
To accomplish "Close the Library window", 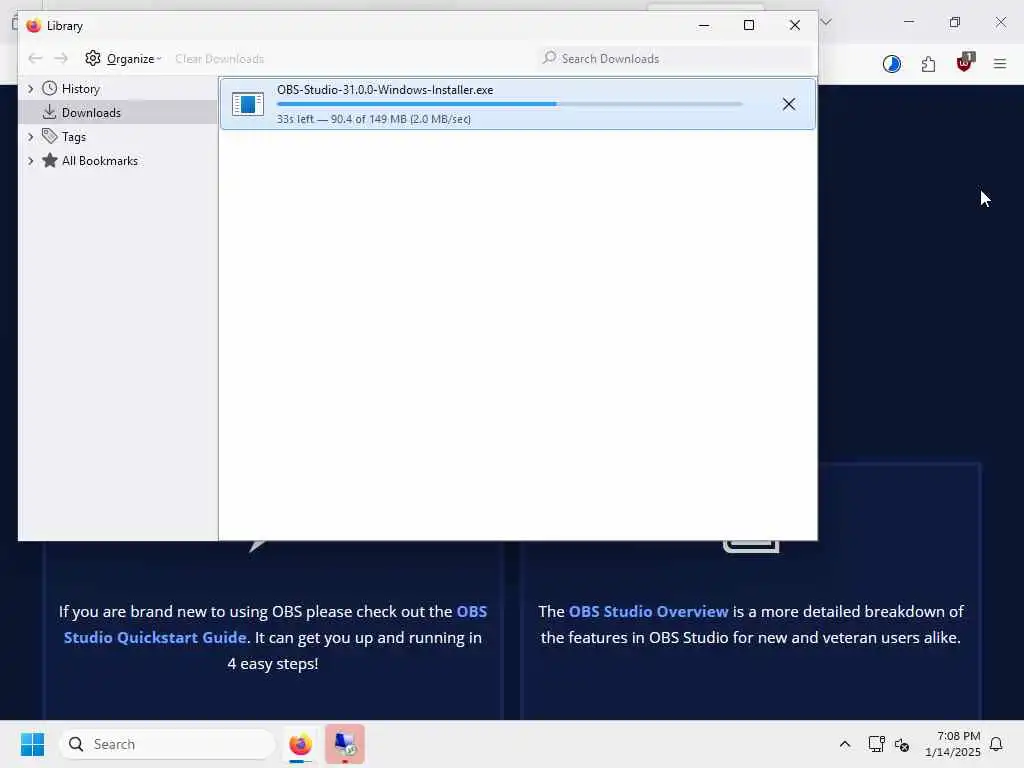I will pos(795,25).
